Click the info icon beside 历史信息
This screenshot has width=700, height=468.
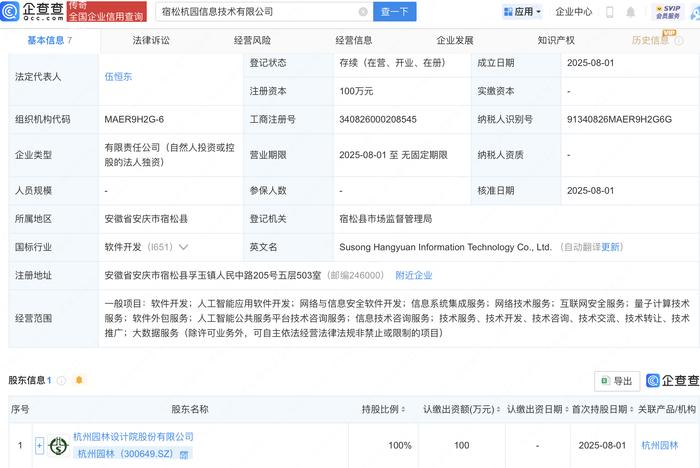(x=679, y=41)
